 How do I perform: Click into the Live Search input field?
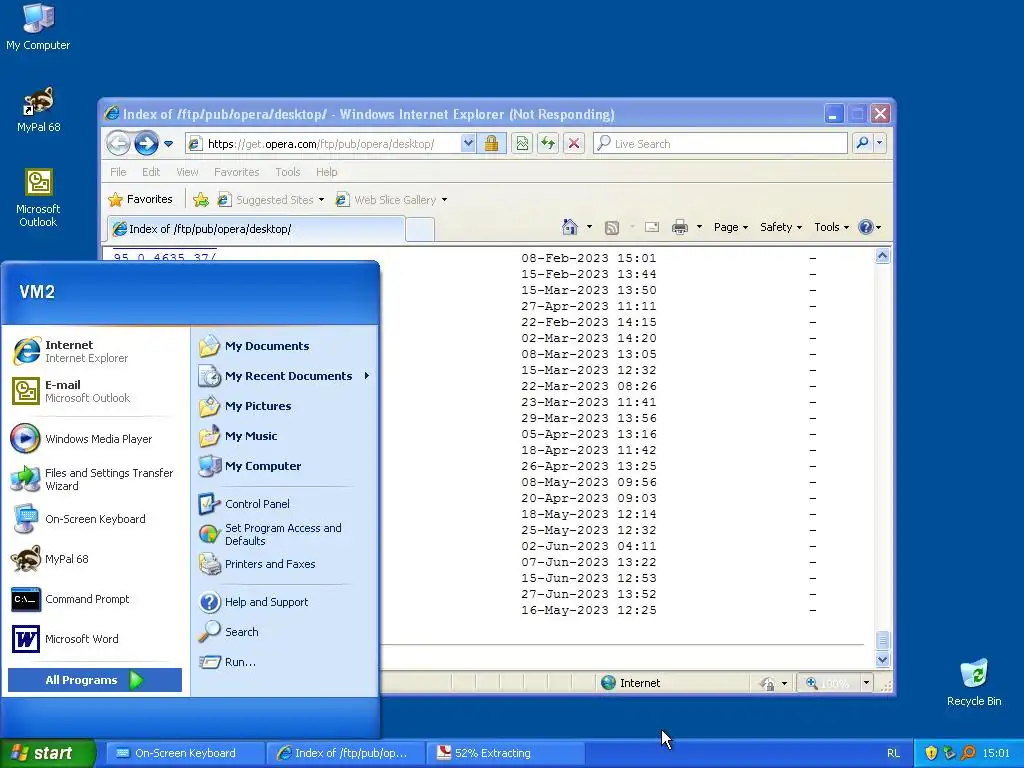coord(720,143)
